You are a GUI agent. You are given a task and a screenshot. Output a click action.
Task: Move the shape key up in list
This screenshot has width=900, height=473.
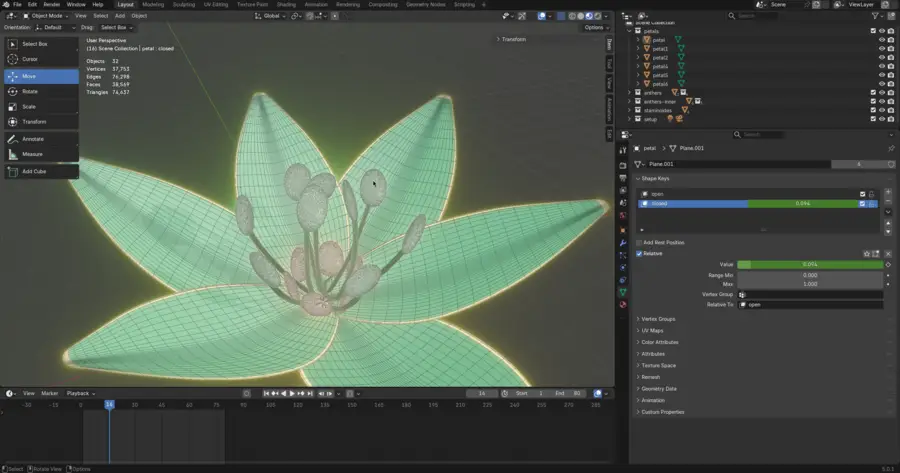pyautogui.click(x=888, y=223)
